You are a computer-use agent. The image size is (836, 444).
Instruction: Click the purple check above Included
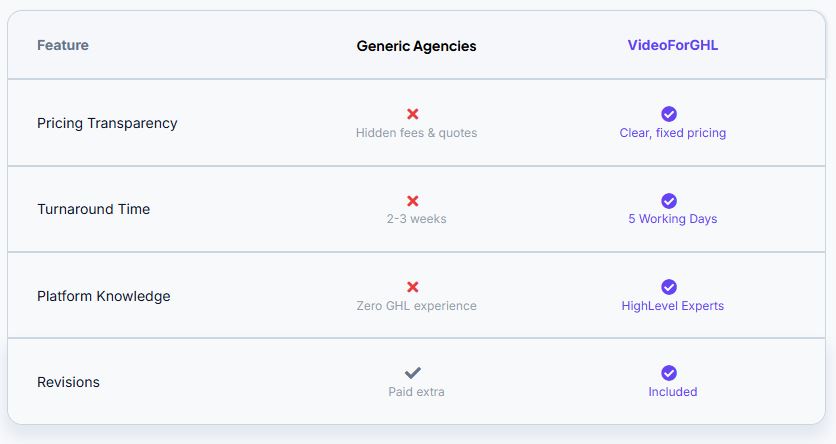(x=669, y=373)
